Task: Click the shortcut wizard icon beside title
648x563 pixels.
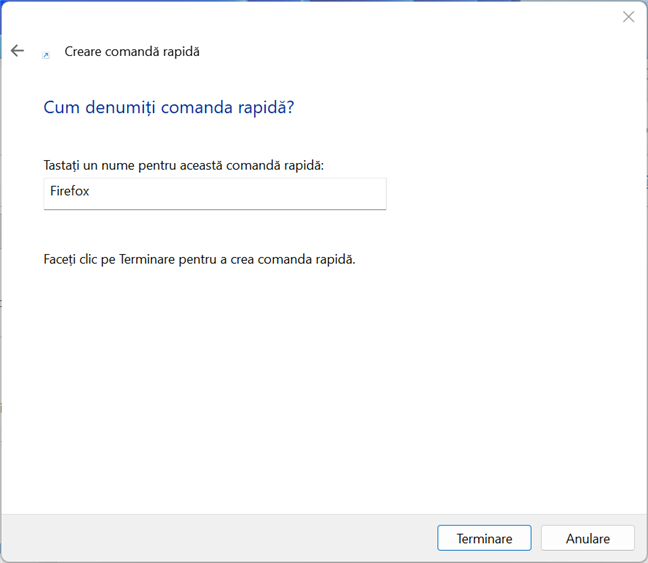Action: click(x=46, y=55)
